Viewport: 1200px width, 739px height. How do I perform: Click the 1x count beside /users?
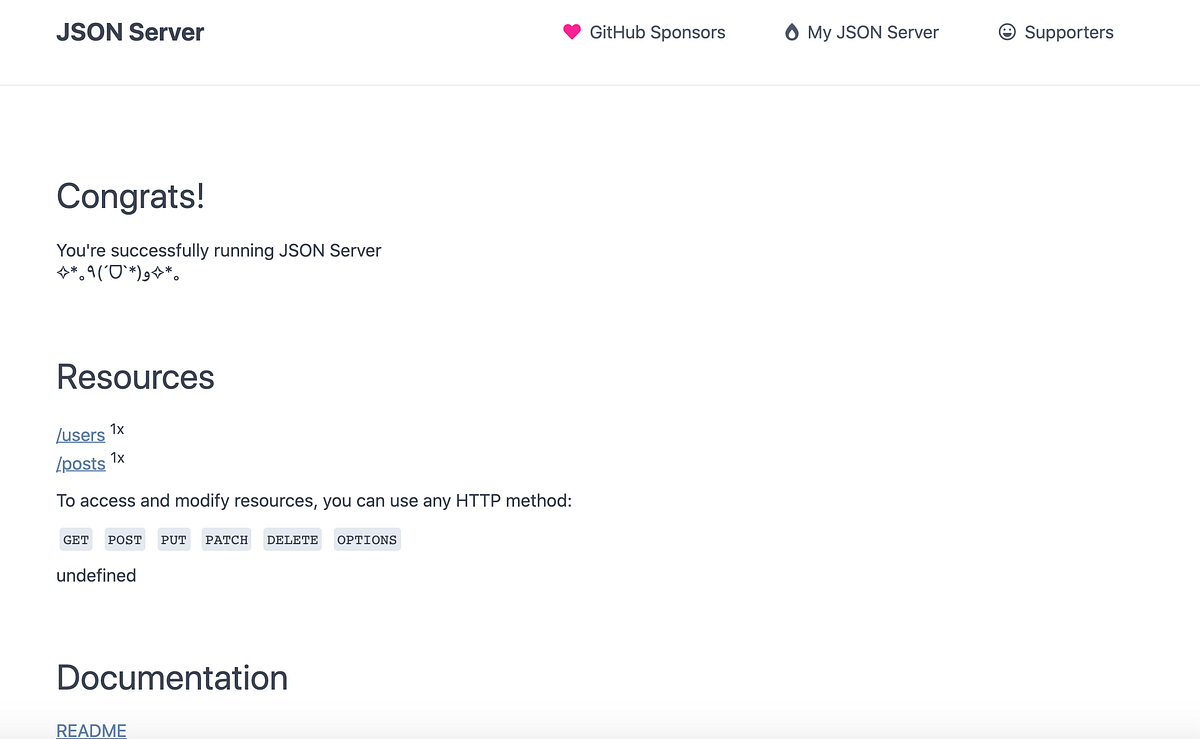pos(117,429)
